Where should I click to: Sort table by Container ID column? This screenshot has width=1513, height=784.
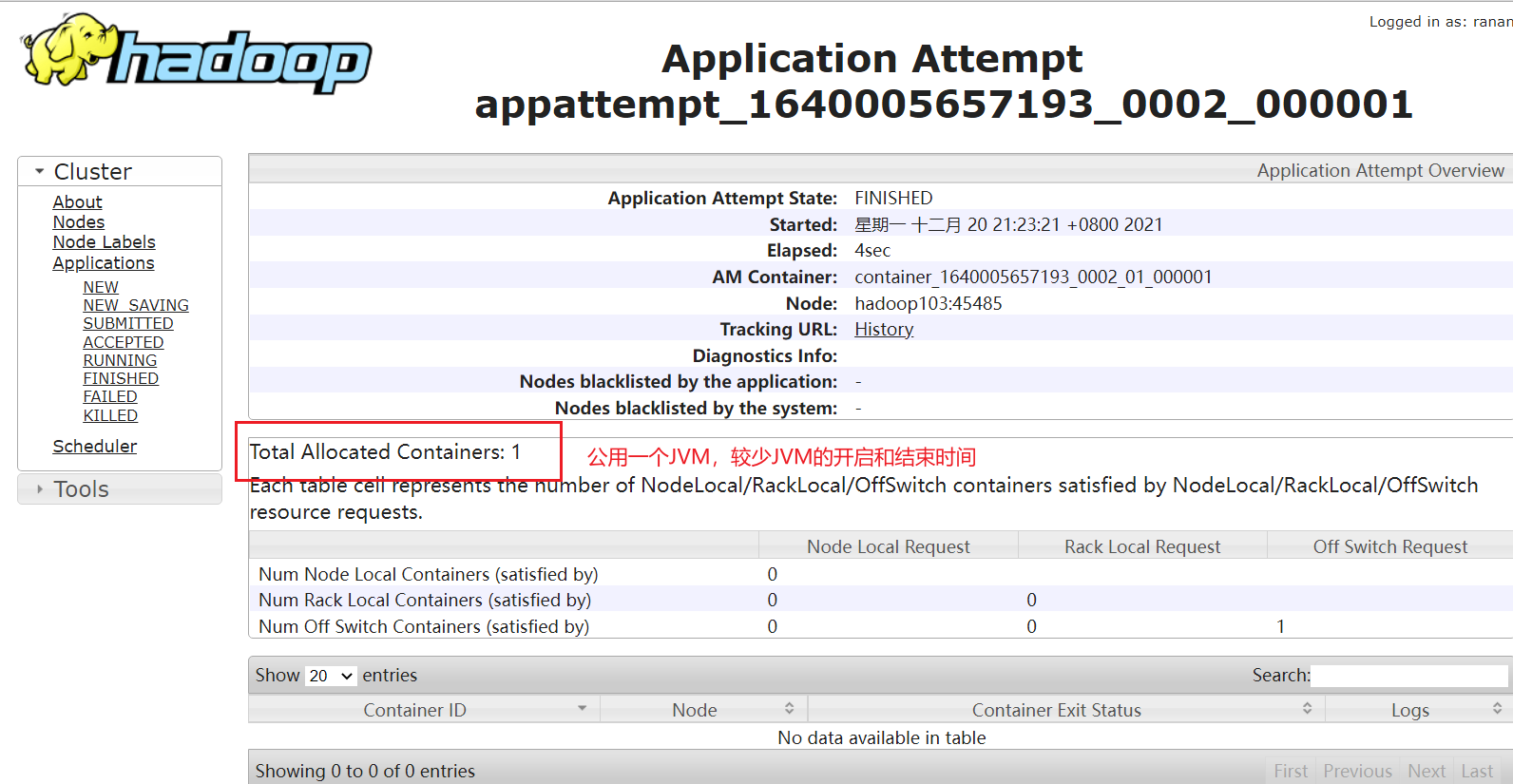pyautogui.click(x=424, y=710)
